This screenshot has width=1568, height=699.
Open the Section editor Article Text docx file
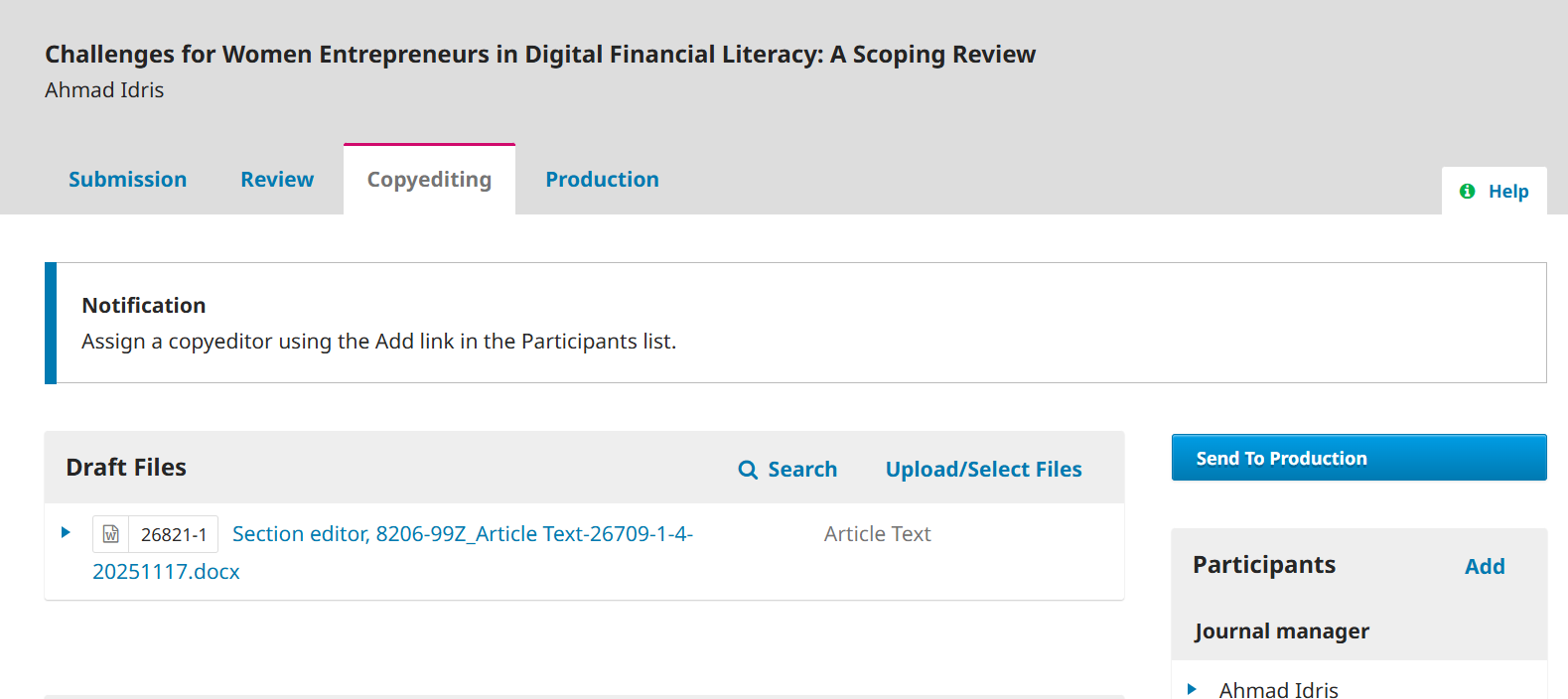[462, 534]
